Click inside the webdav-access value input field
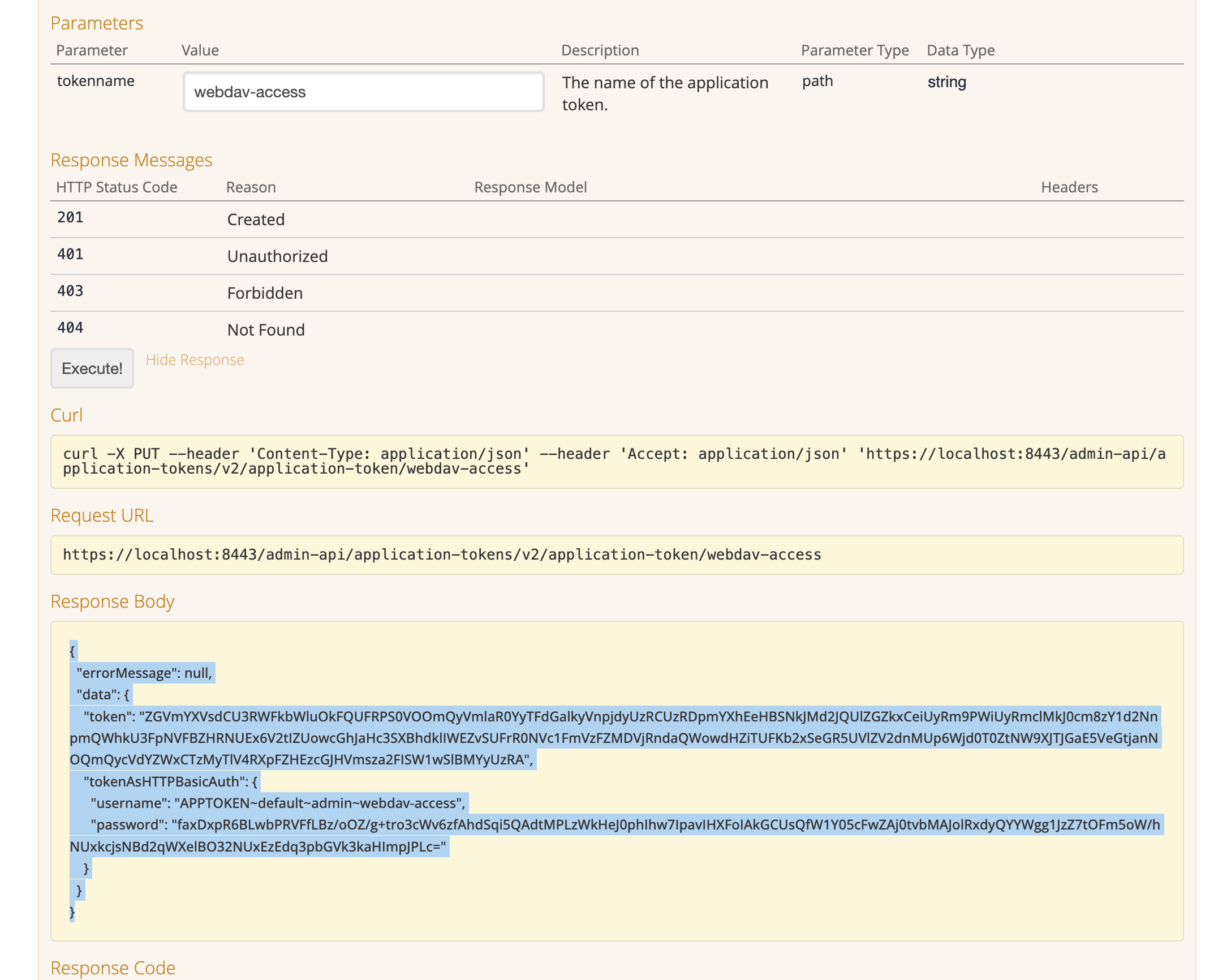 coord(363,91)
